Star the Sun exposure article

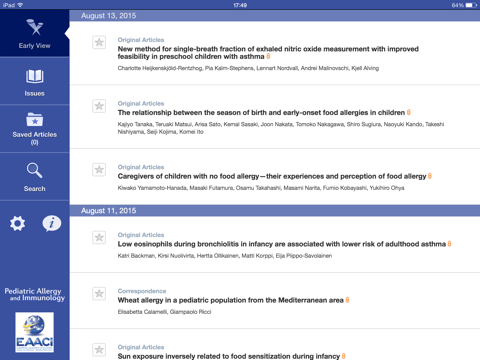[99, 350]
